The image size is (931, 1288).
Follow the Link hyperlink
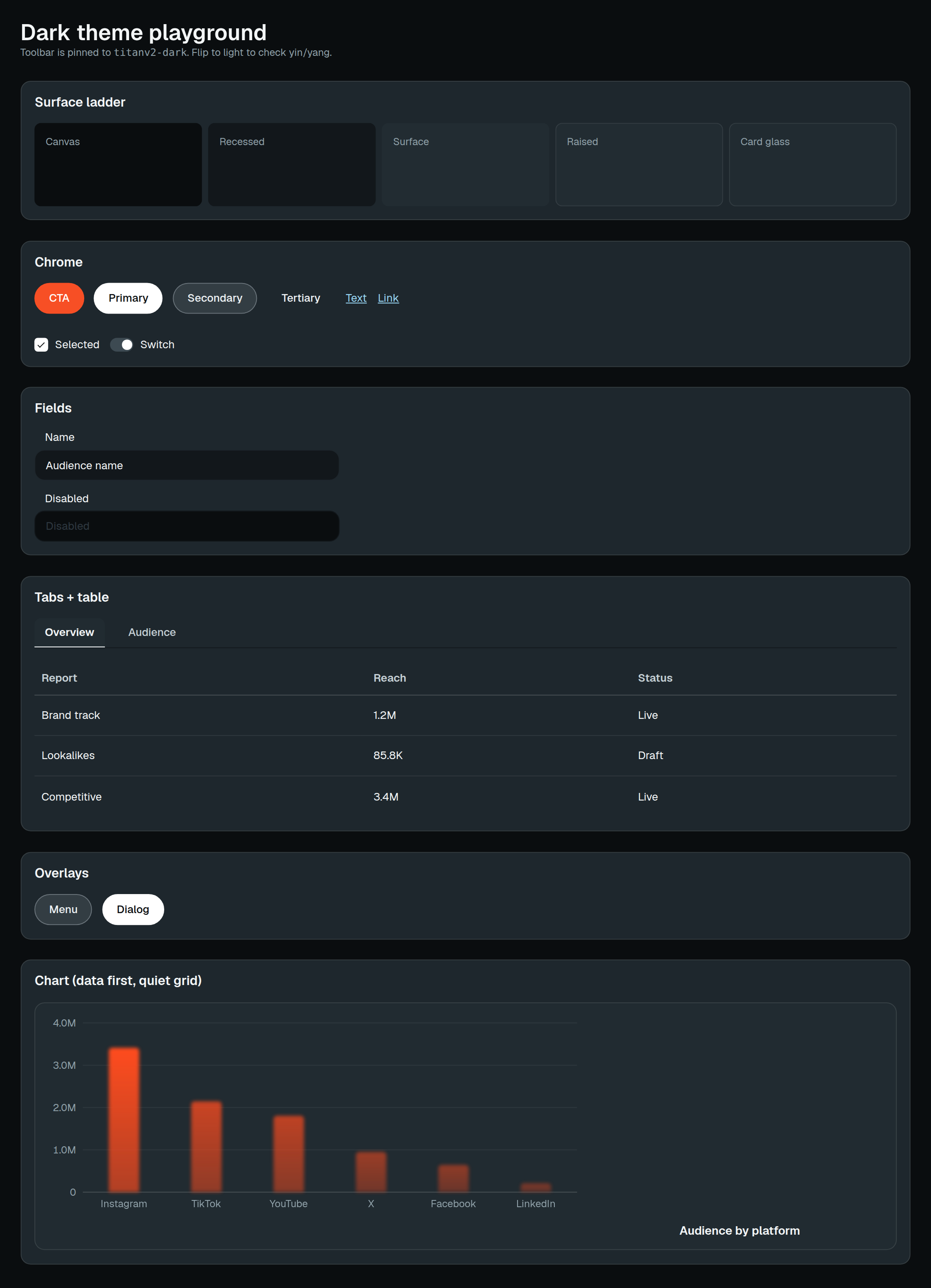(x=388, y=298)
